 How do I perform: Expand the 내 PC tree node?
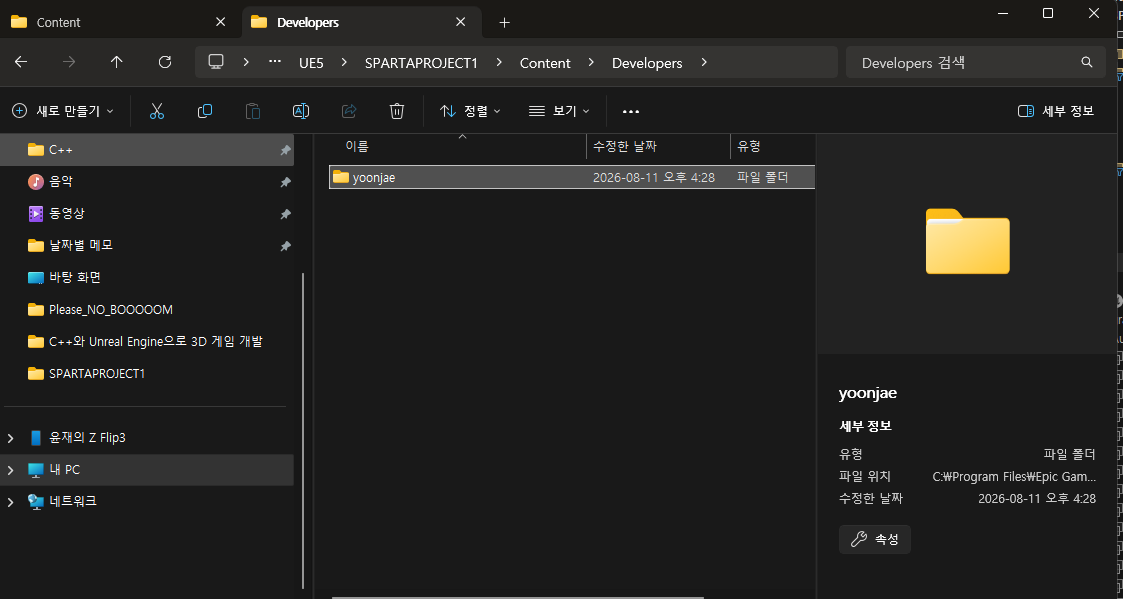[x=10, y=470]
